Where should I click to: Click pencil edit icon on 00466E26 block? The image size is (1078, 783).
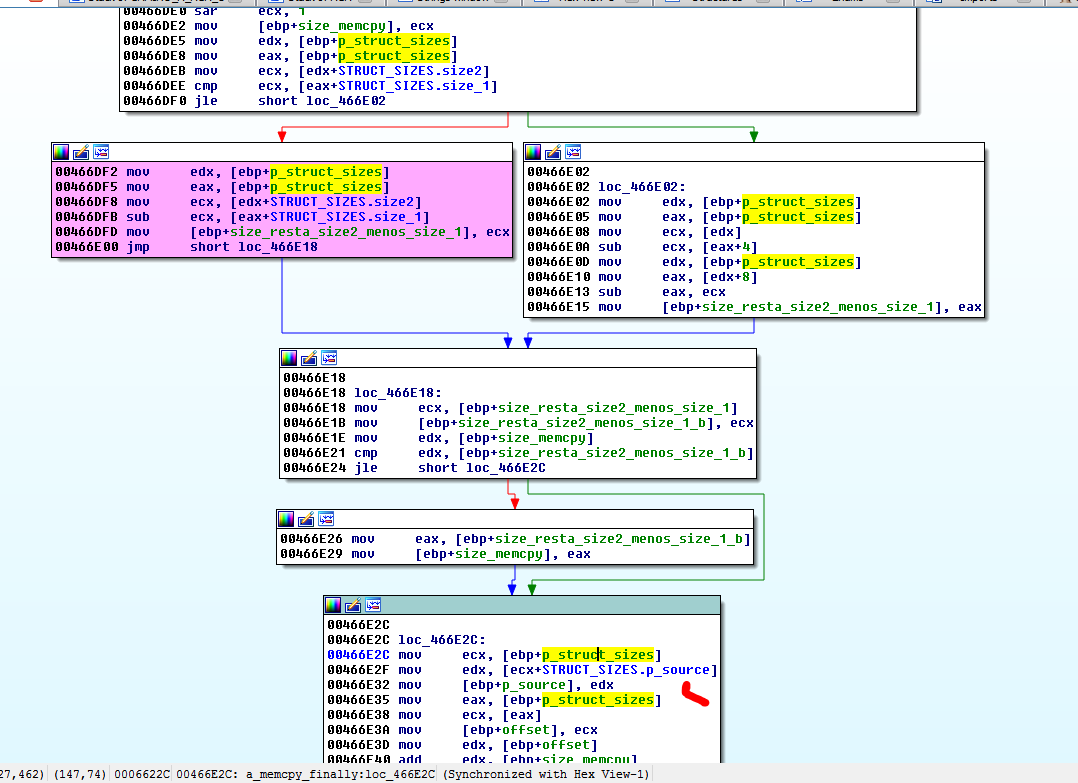[306, 519]
